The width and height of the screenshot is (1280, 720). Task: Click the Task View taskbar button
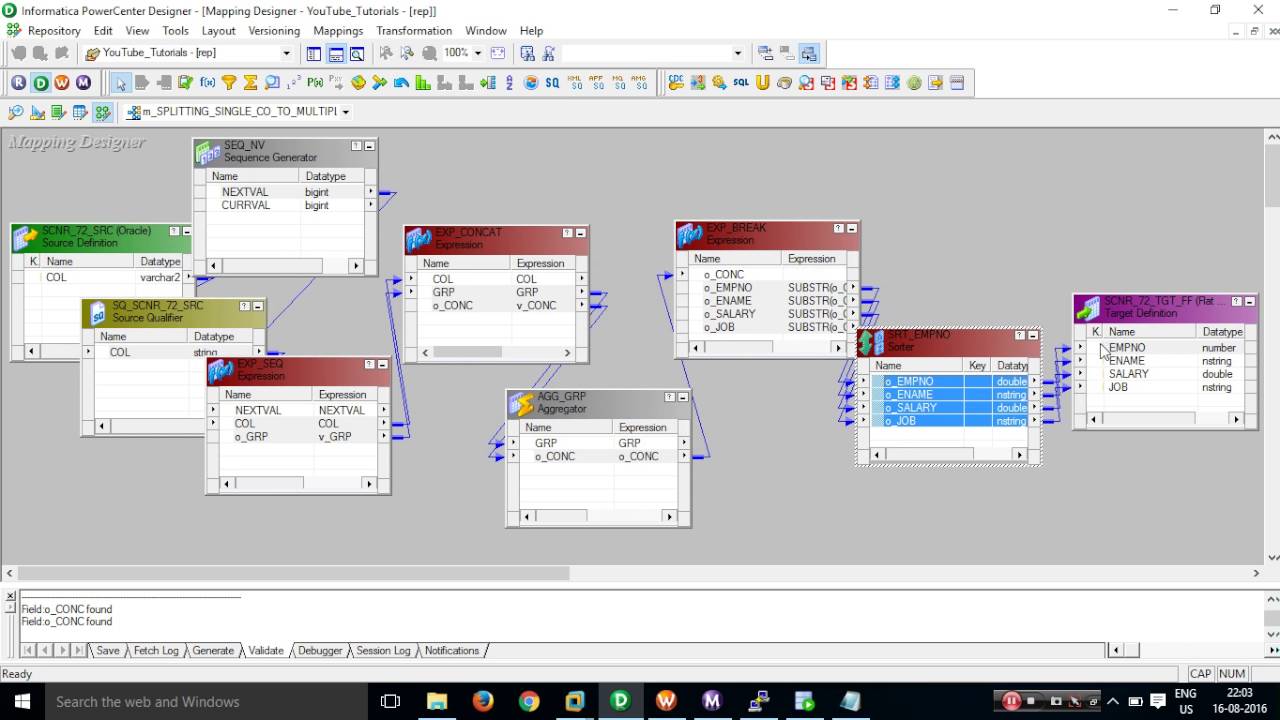click(x=391, y=702)
